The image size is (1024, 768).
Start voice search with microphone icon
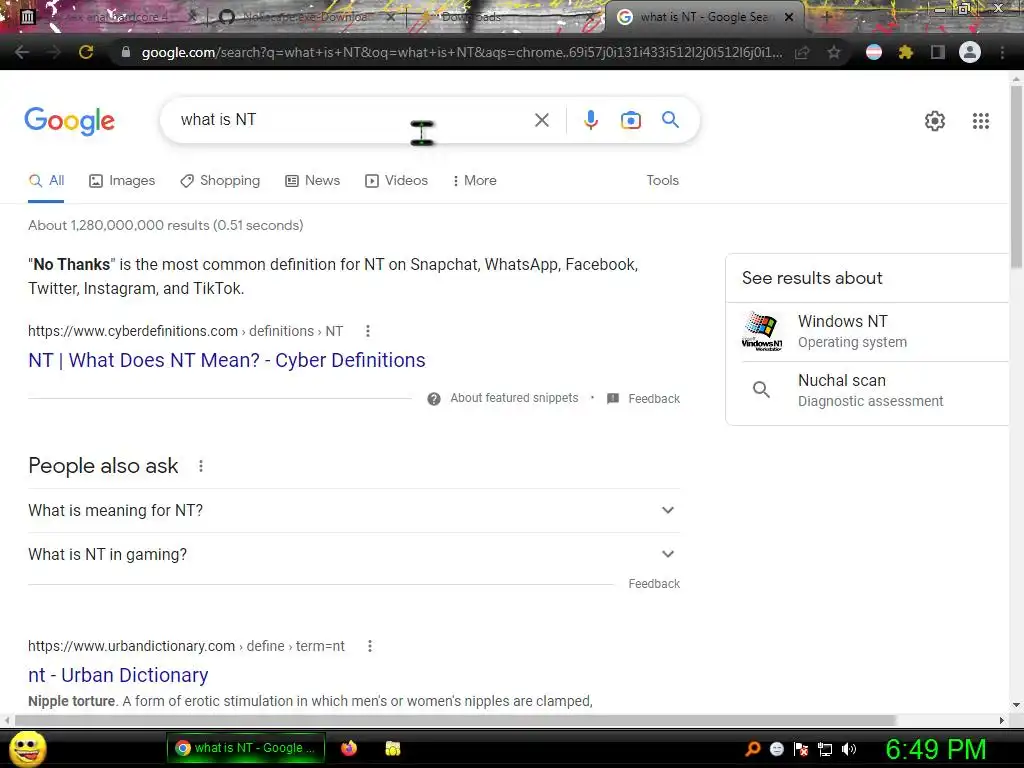click(591, 120)
